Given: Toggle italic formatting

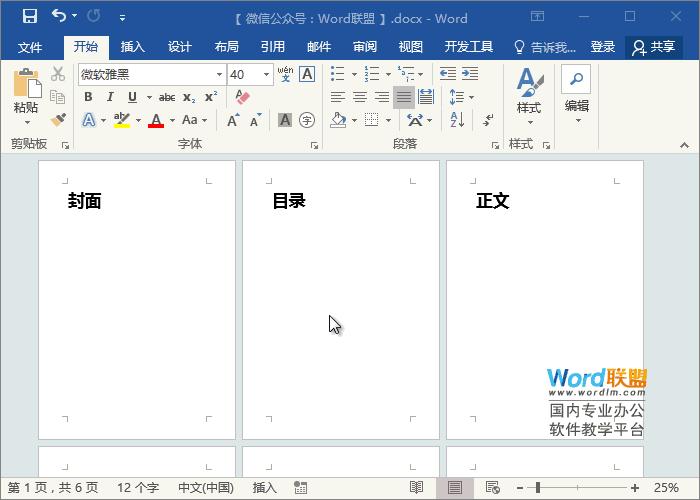Looking at the screenshot, I should pyautogui.click(x=110, y=97).
